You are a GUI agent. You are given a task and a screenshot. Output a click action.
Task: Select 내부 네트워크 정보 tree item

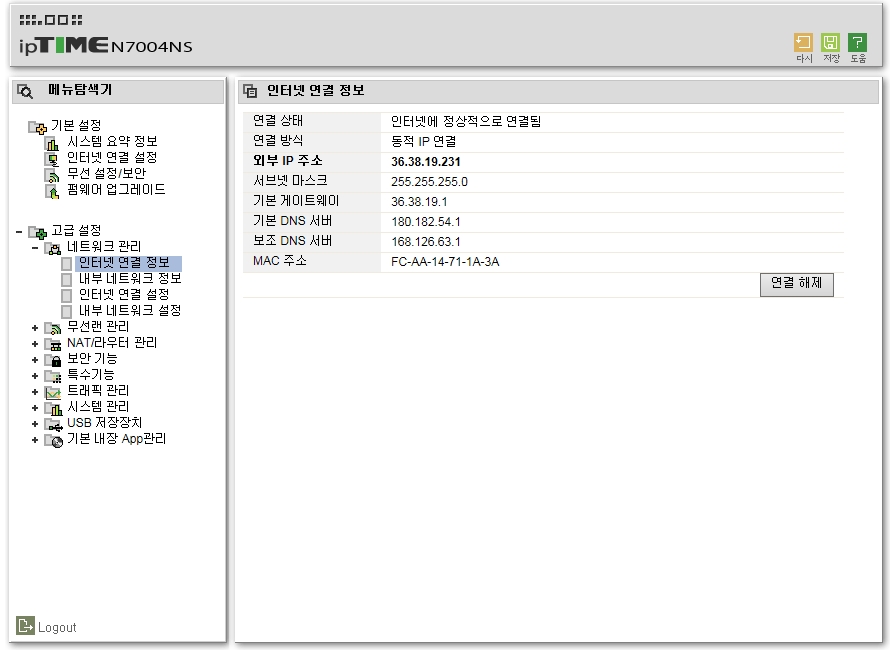click(x=130, y=278)
